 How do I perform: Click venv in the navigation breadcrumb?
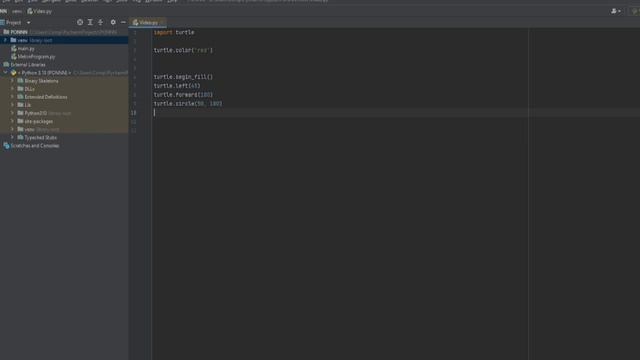tap(17, 11)
